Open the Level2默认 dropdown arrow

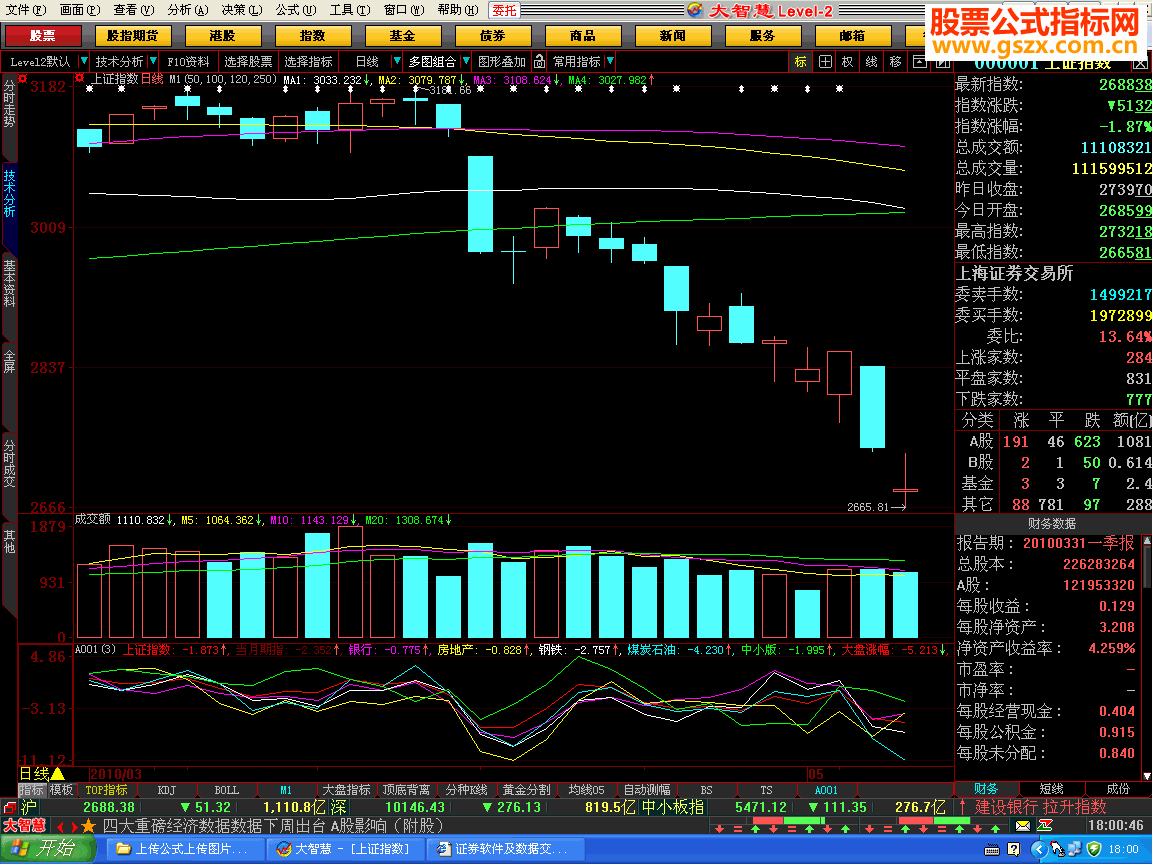tap(83, 61)
